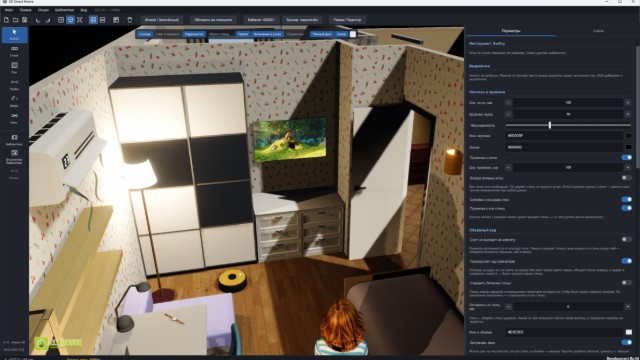Switch to the 2D plan view icon

coord(61,20)
